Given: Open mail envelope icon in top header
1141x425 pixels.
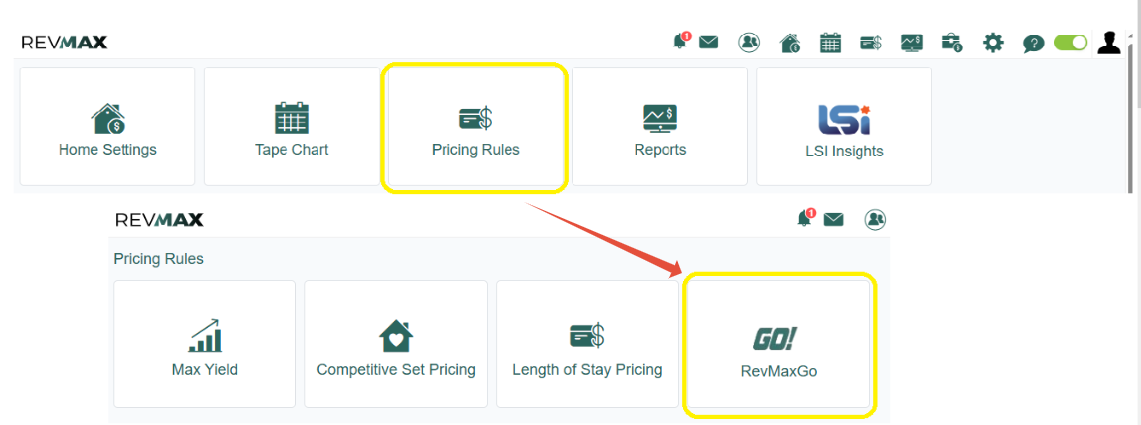Looking at the screenshot, I should pos(708,42).
